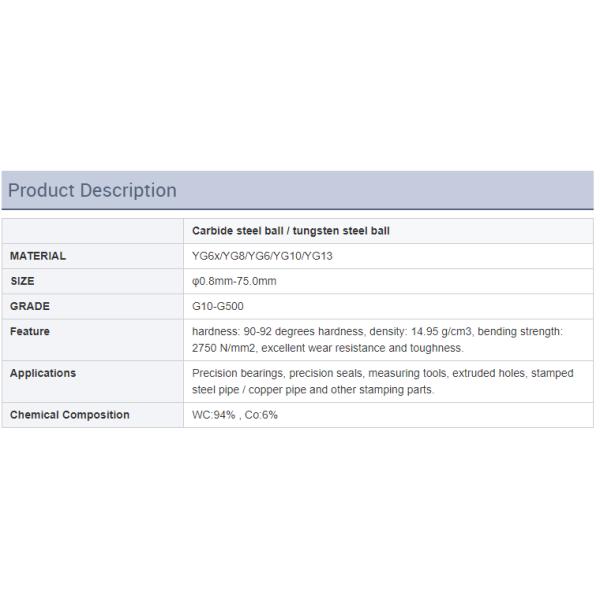
Task: Click the 2750 N/mm2 wear resistance line
Action: tap(327, 348)
